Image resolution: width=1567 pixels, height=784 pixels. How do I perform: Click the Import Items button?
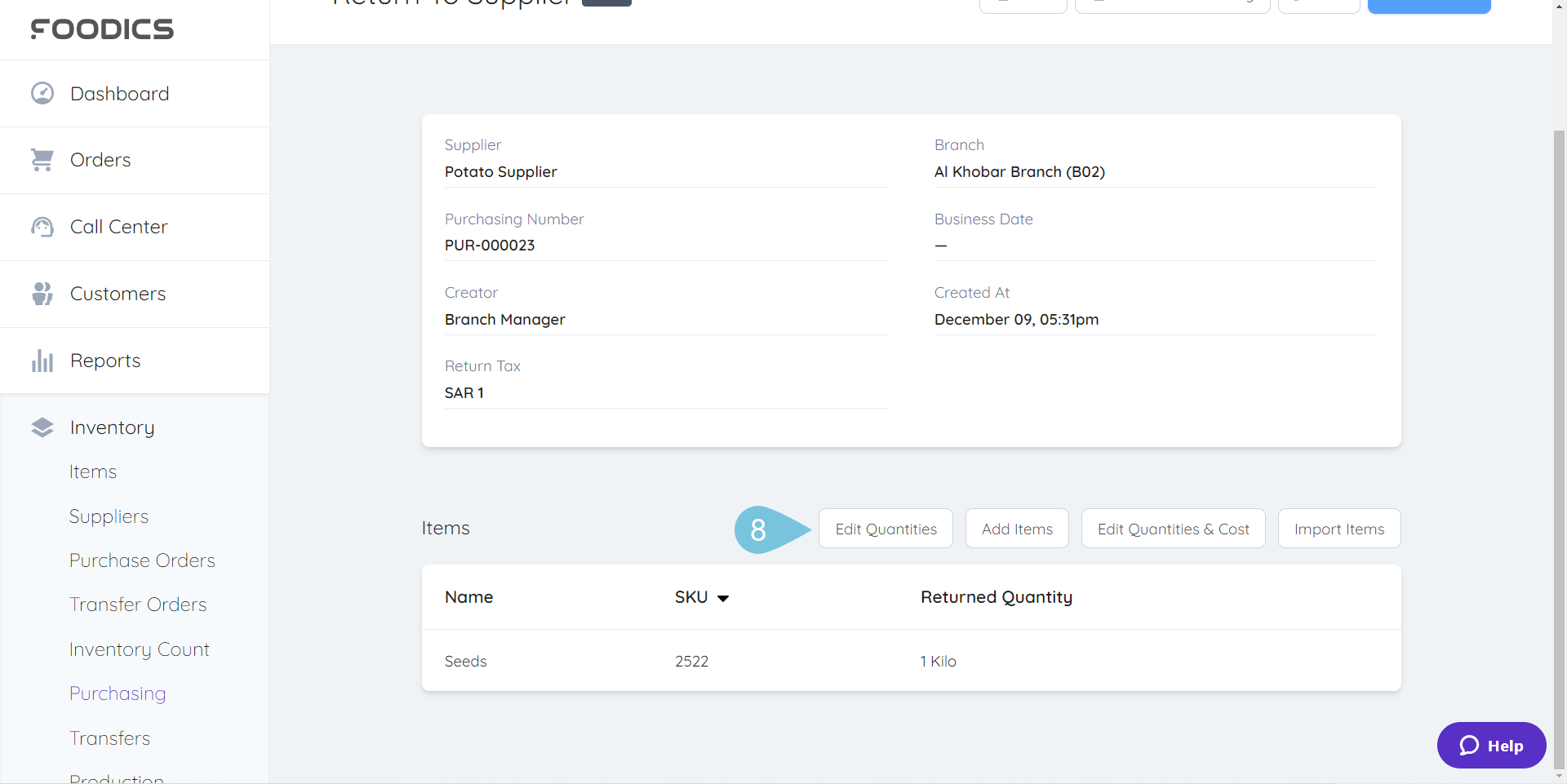click(1339, 528)
